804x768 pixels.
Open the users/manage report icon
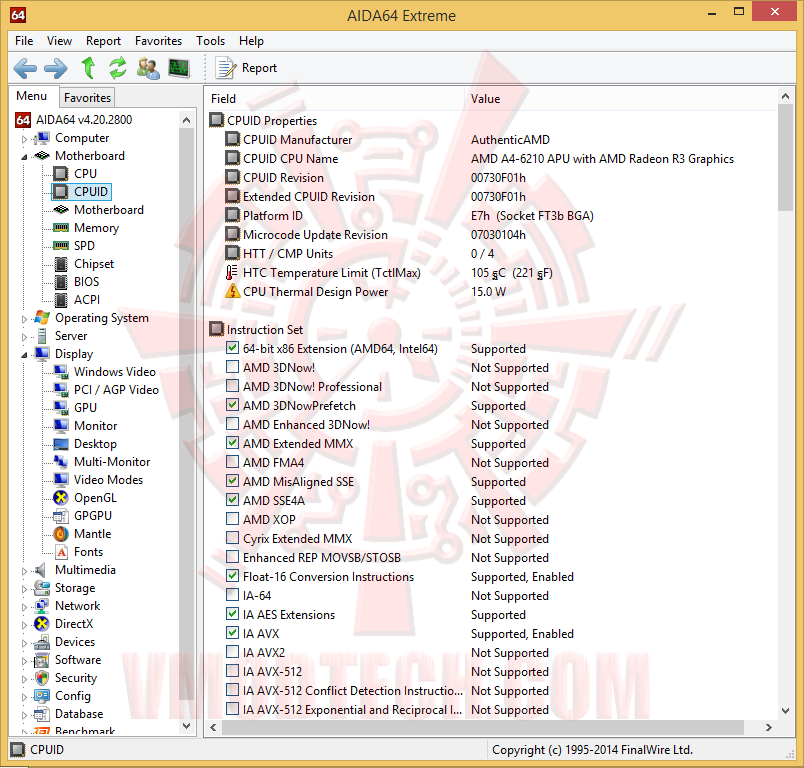click(x=148, y=68)
